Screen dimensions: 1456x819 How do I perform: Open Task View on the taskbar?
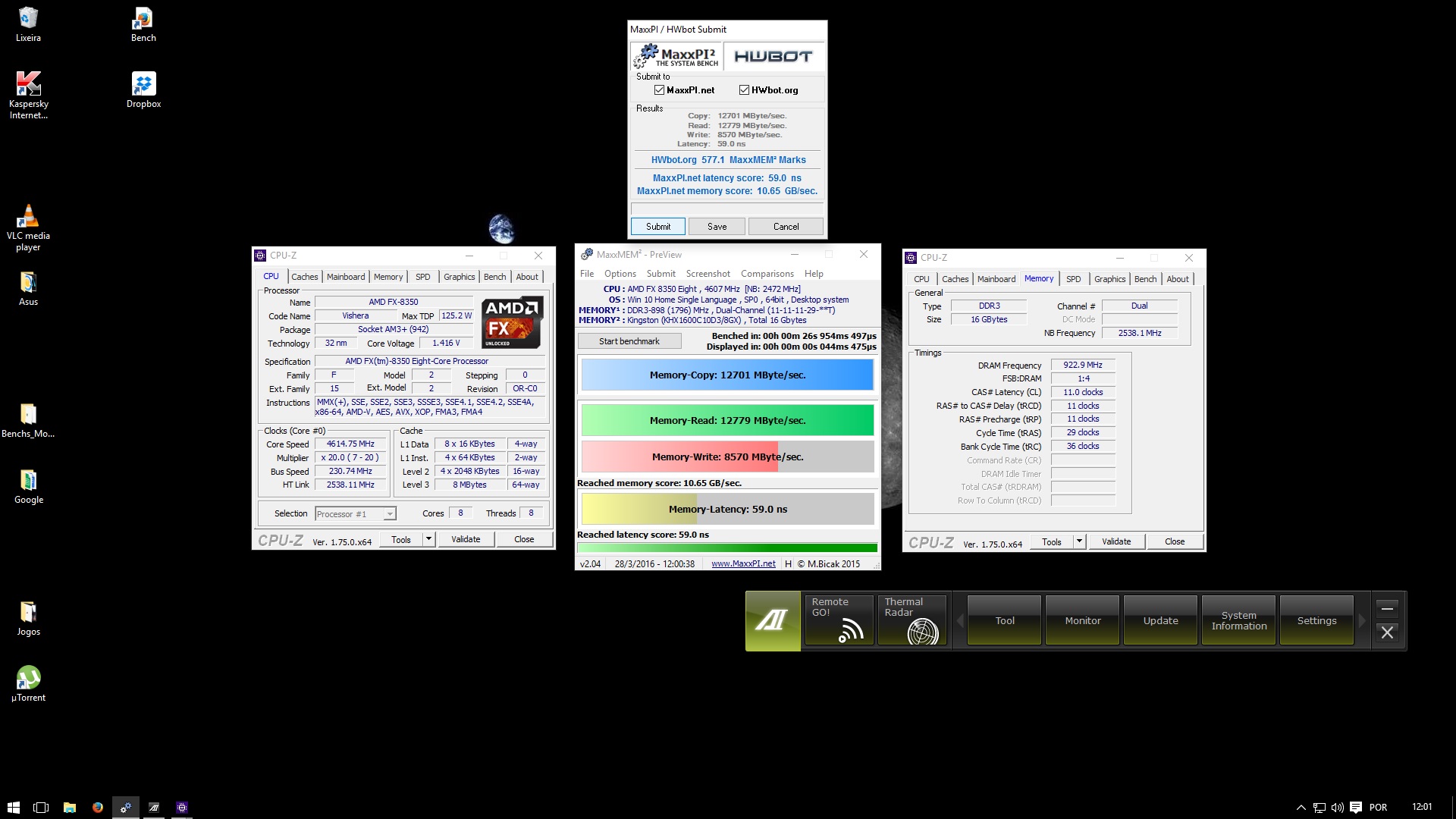click(41, 808)
